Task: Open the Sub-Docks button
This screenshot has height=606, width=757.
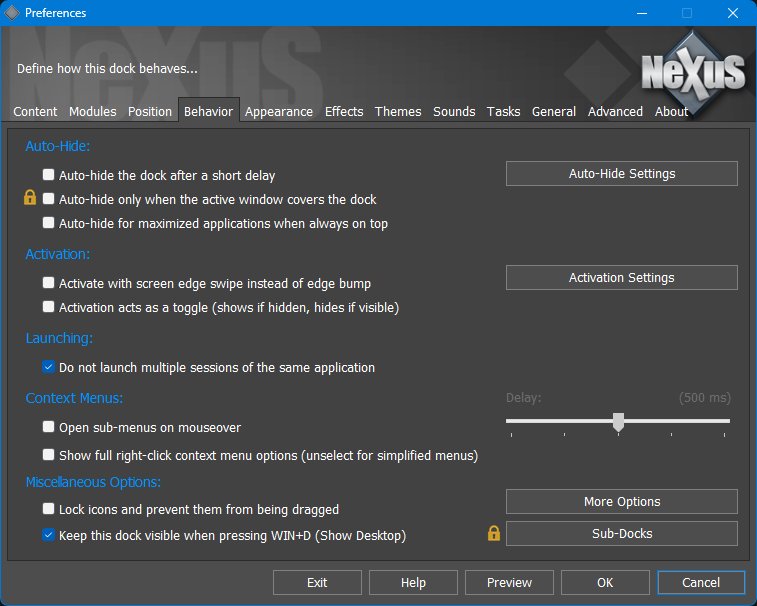Action: (x=622, y=533)
